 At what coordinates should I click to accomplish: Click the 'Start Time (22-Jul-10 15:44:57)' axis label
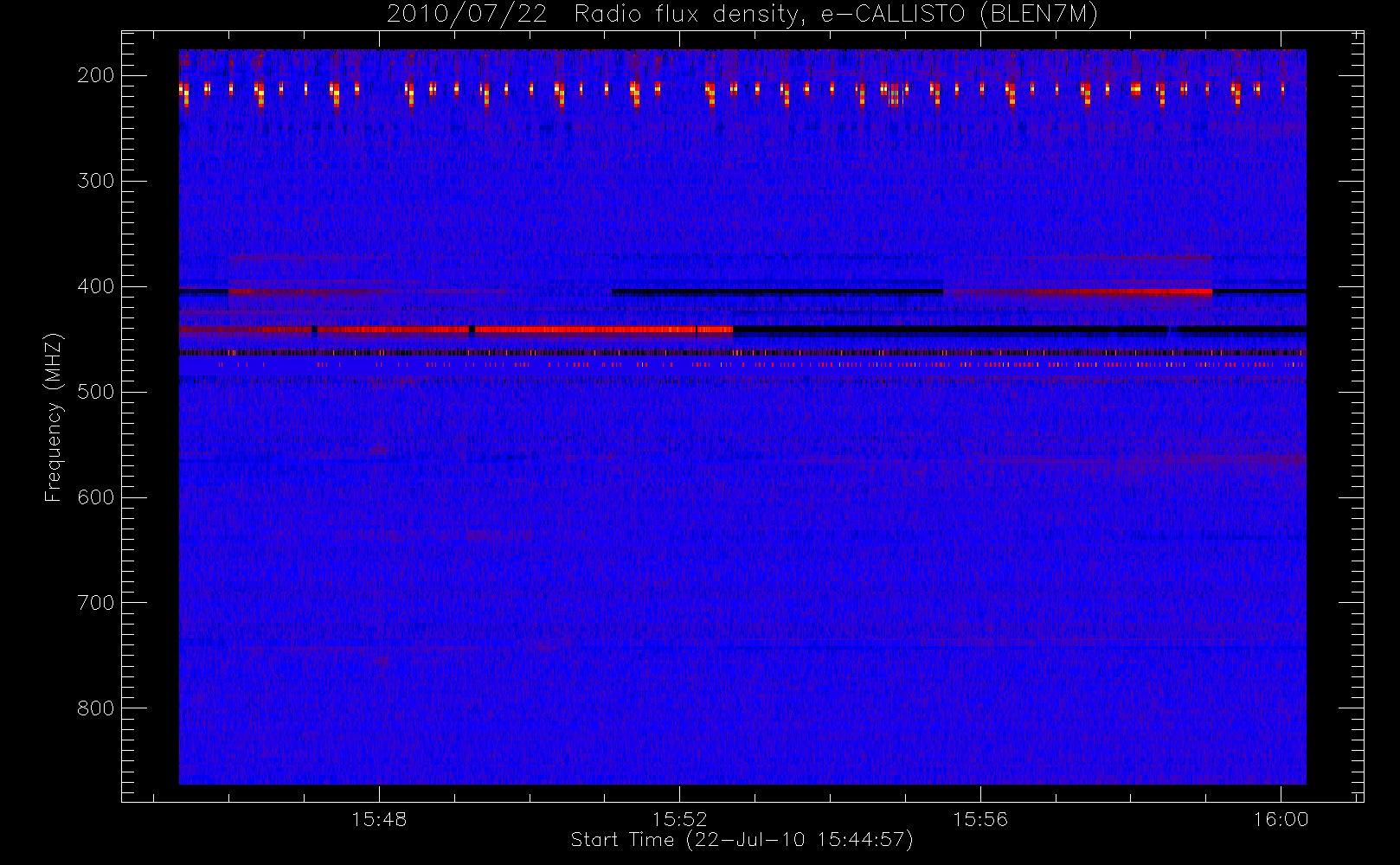point(742,840)
